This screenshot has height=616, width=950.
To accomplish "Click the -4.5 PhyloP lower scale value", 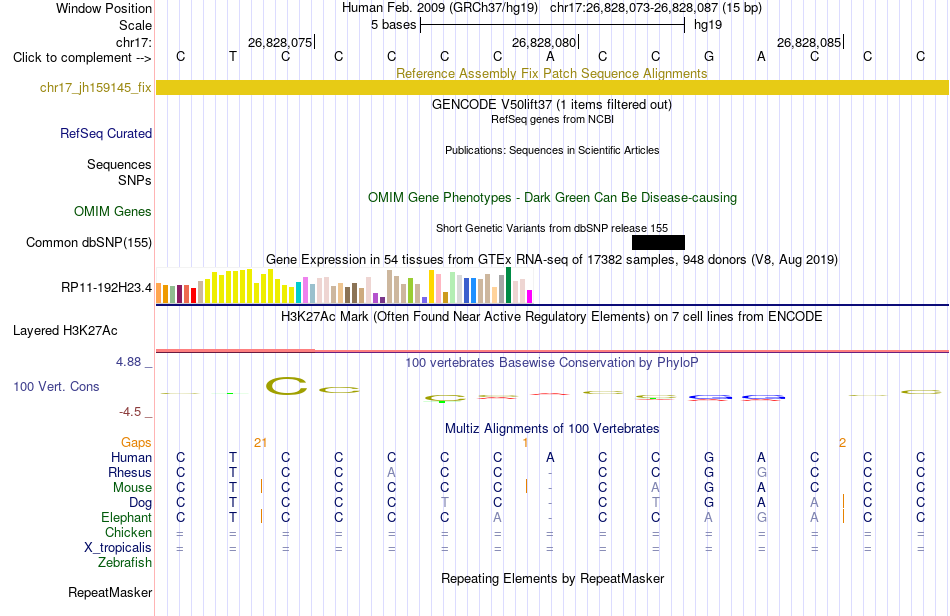I will (130, 412).
